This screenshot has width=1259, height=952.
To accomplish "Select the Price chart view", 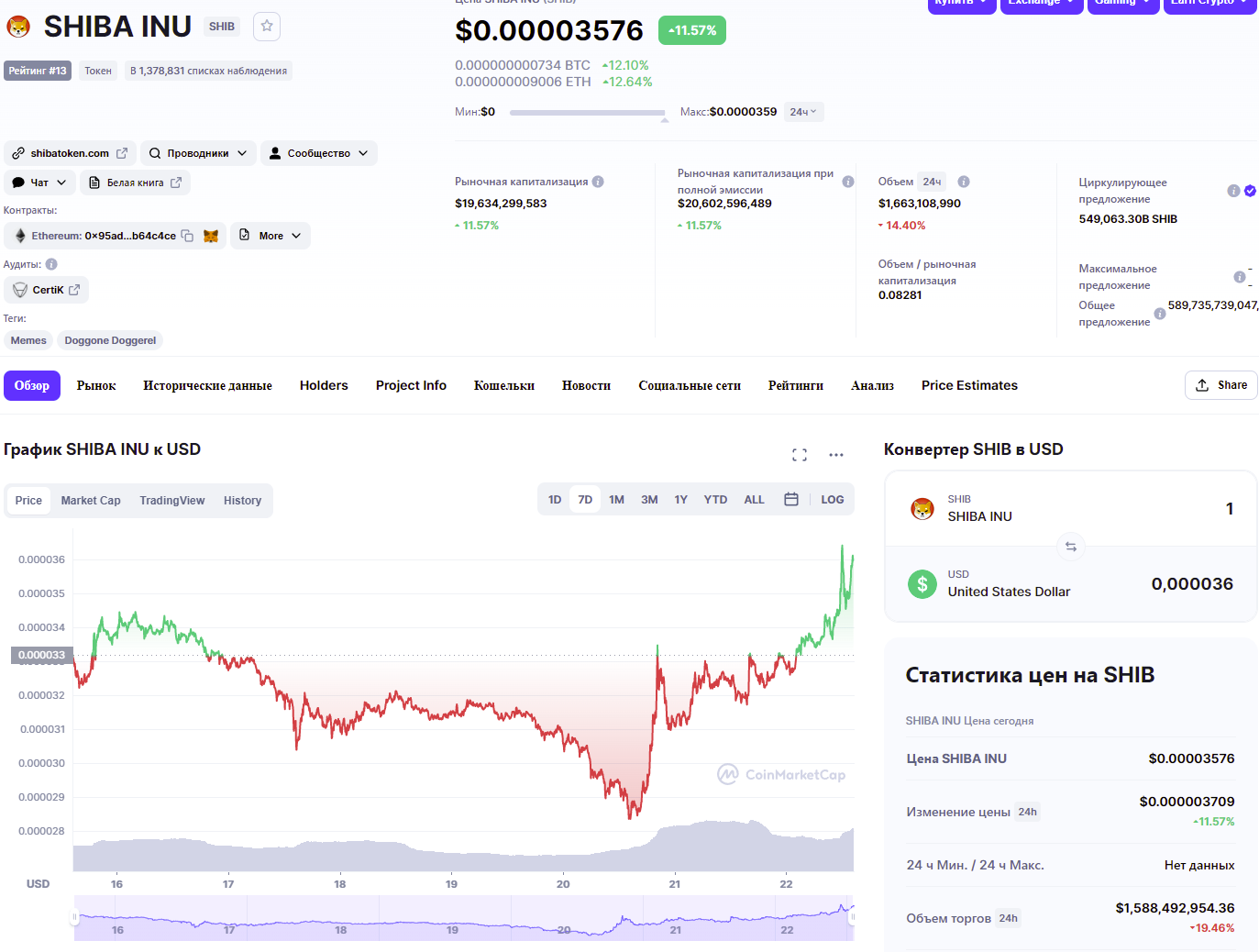I will coord(28,501).
